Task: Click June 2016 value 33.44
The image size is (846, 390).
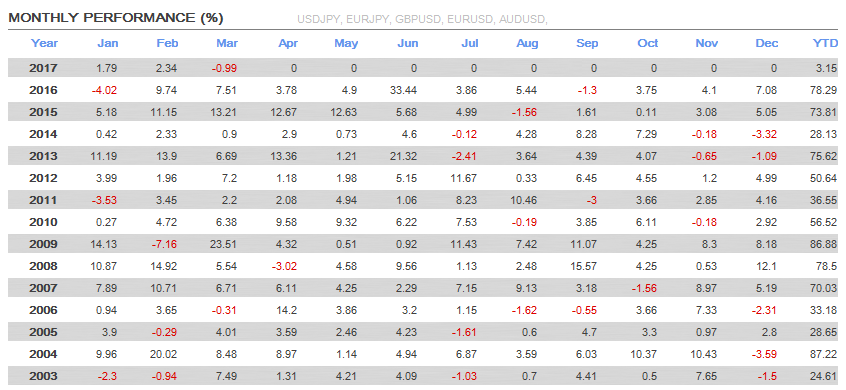Action: coord(404,91)
